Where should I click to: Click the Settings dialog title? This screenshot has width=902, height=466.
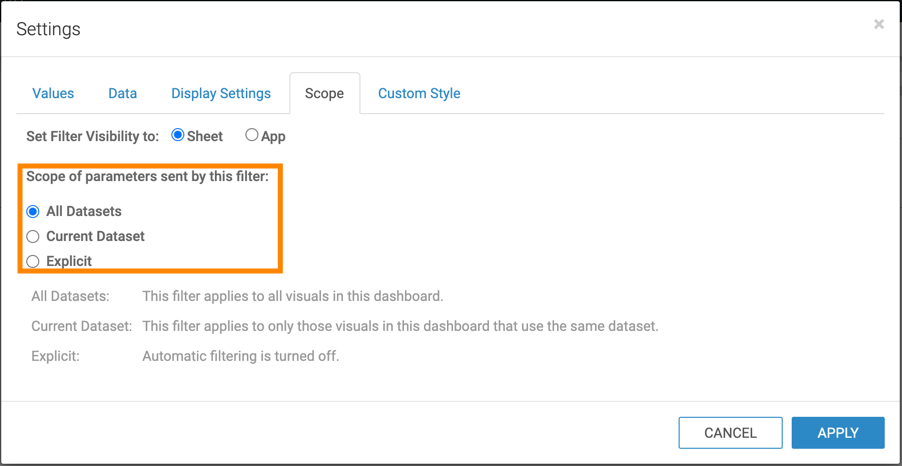(x=48, y=29)
